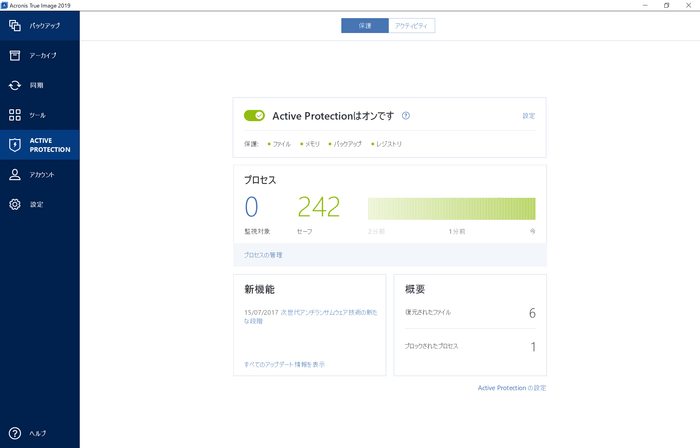Click the レジストリ protection indicator

[x=386, y=144]
